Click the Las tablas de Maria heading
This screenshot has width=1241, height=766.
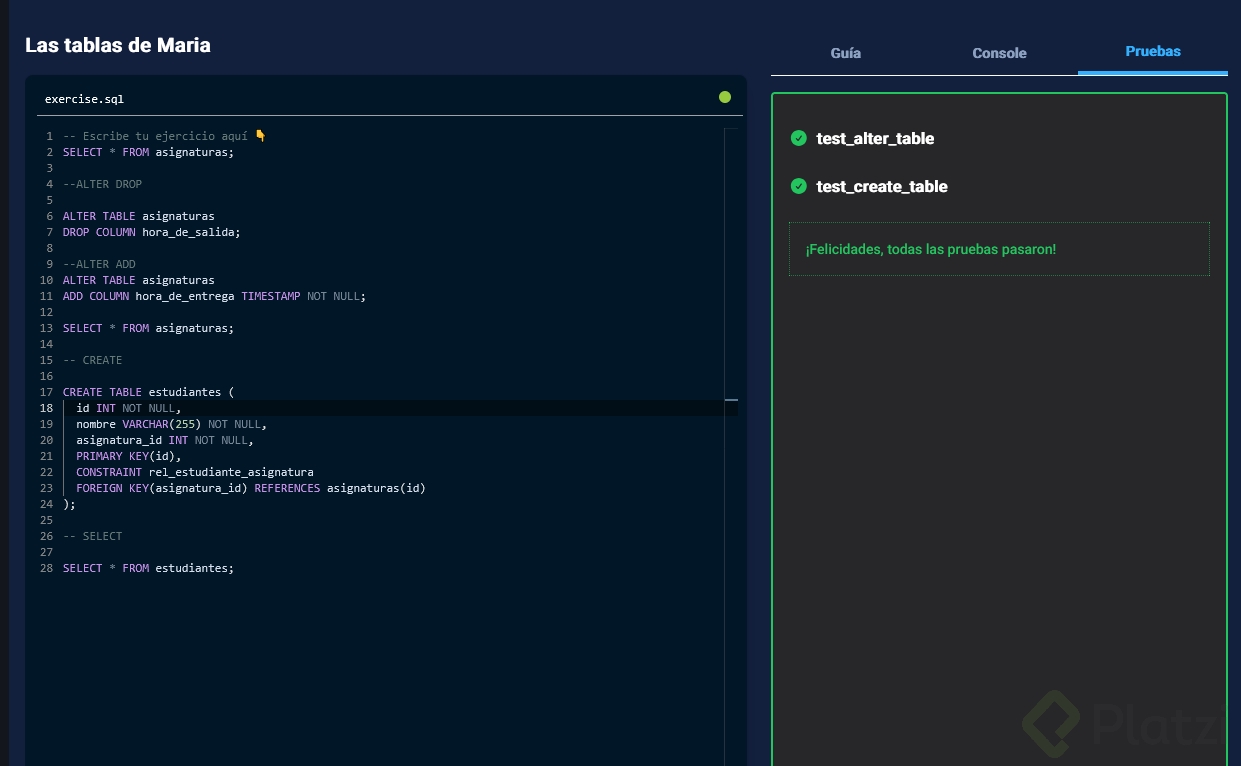[118, 45]
